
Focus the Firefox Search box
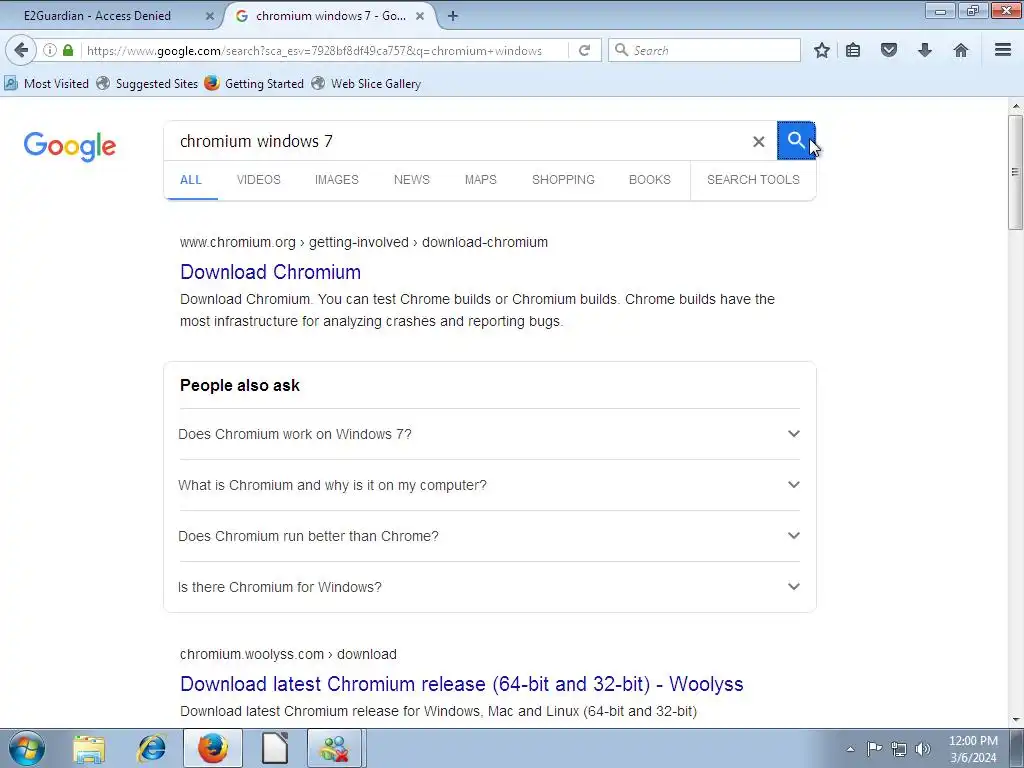[705, 50]
